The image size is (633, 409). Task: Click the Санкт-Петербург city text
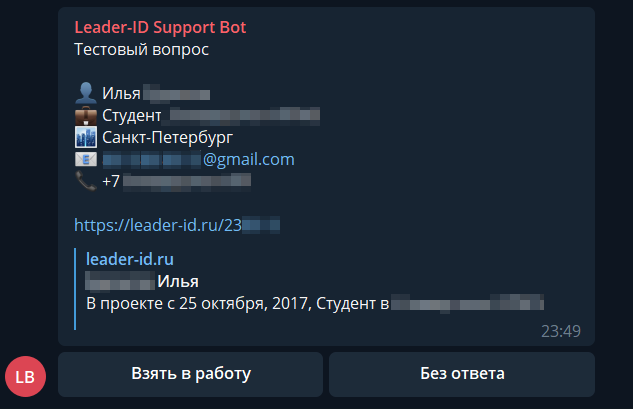pos(168,138)
